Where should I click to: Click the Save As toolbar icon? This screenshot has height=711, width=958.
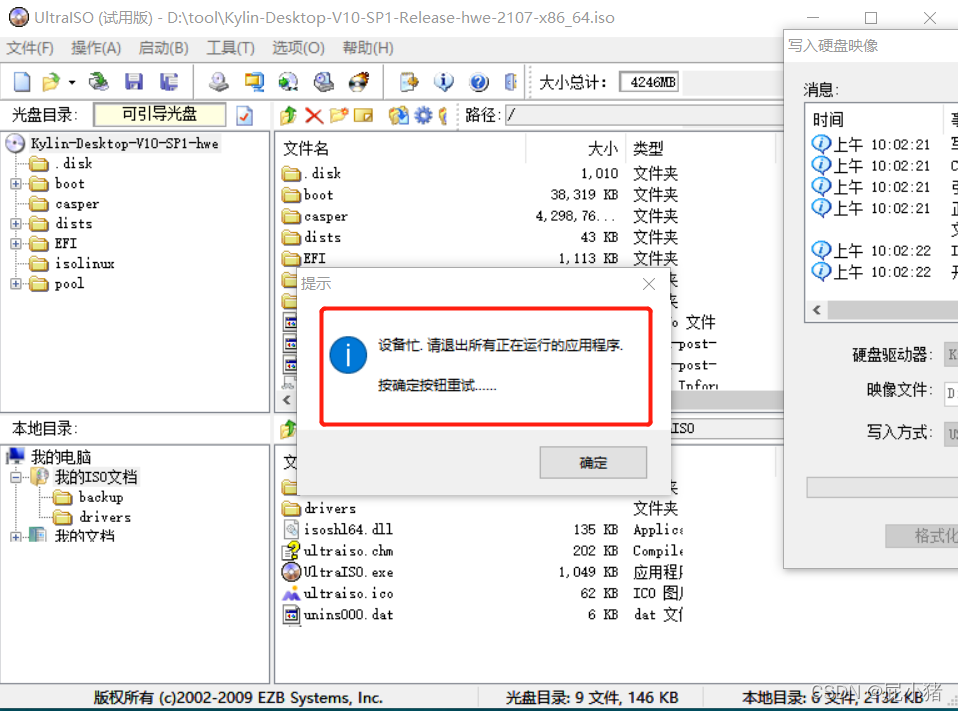pos(169,82)
